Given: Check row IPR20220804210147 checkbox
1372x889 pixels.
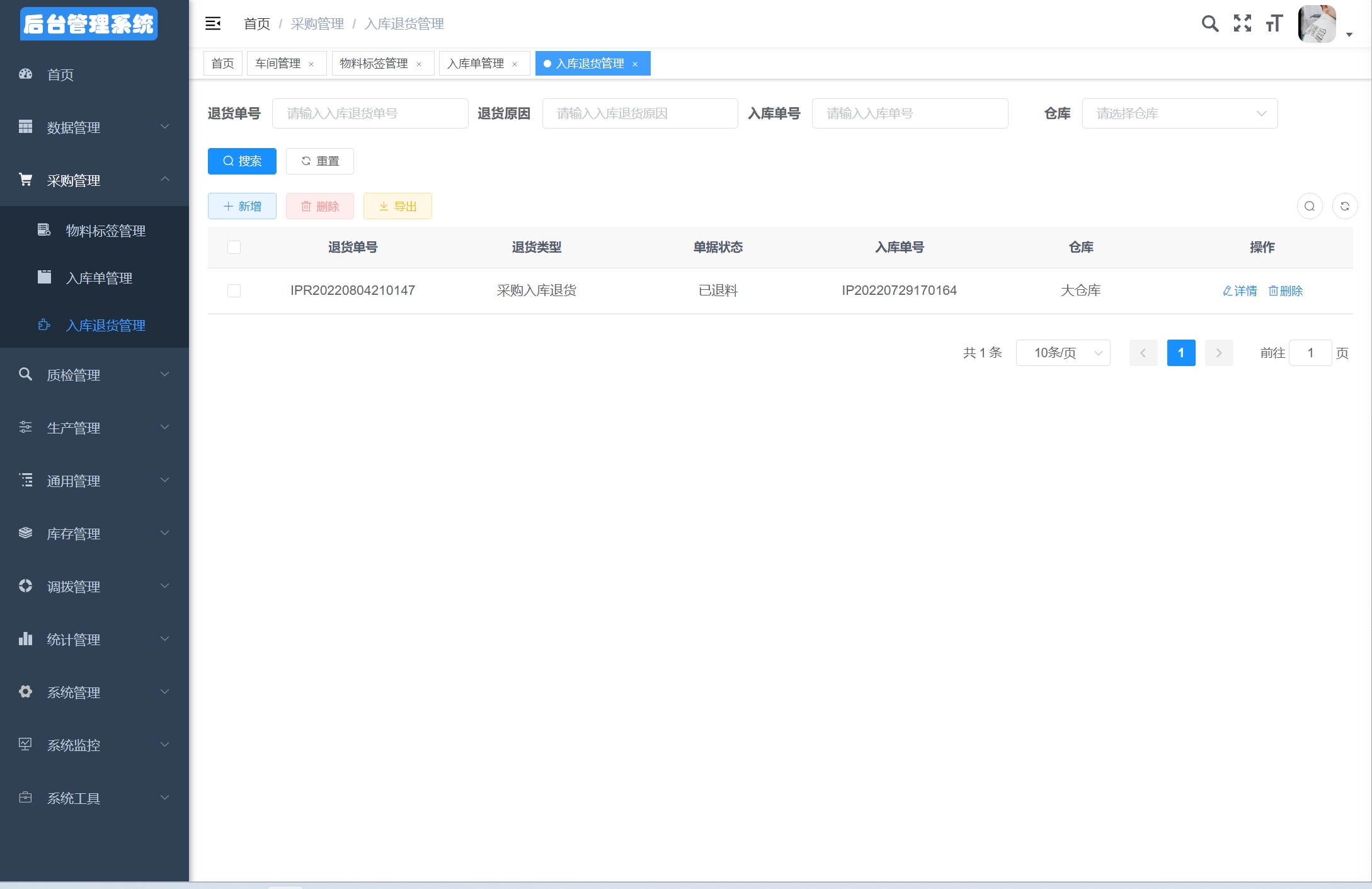Looking at the screenshot, I should click(234, 290).
